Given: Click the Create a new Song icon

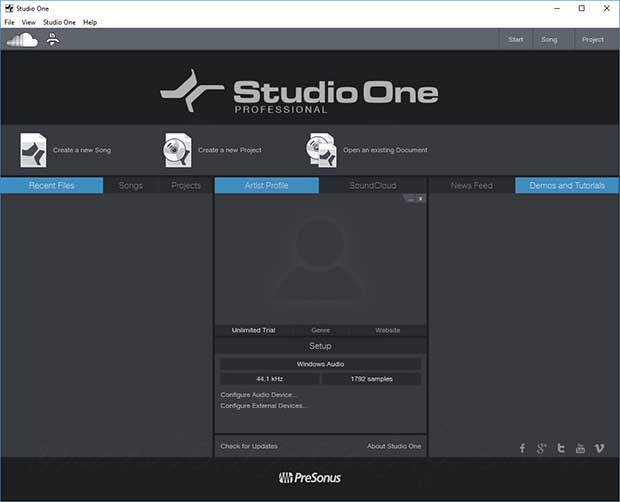Looking at the screenshot, I should click(33, 150).
